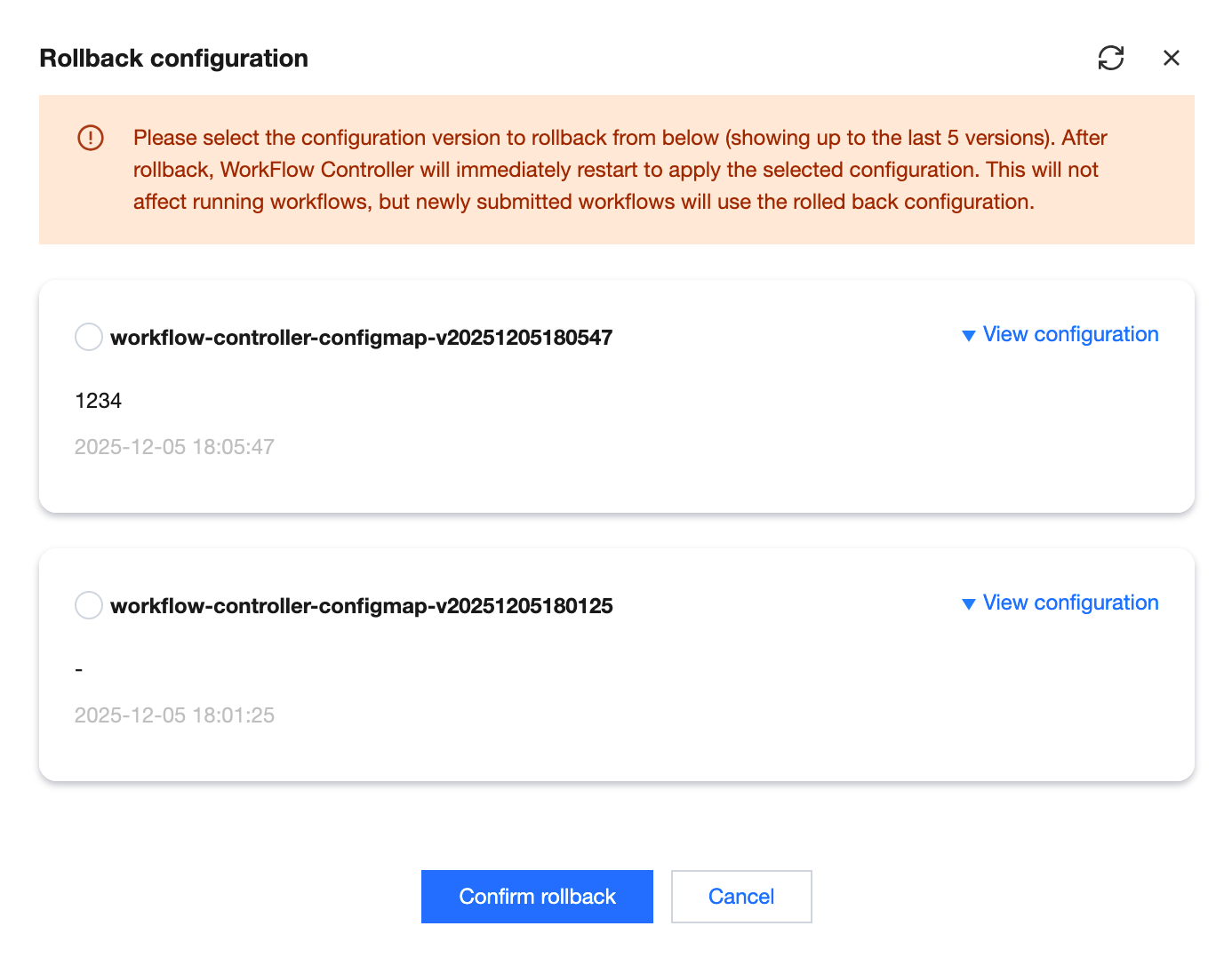Screen dimensions: 1232x958
Task: Click the workflow-controller-configmap-v20251205180547 version name
Action: pyautogui.click(x=361, y=338)
